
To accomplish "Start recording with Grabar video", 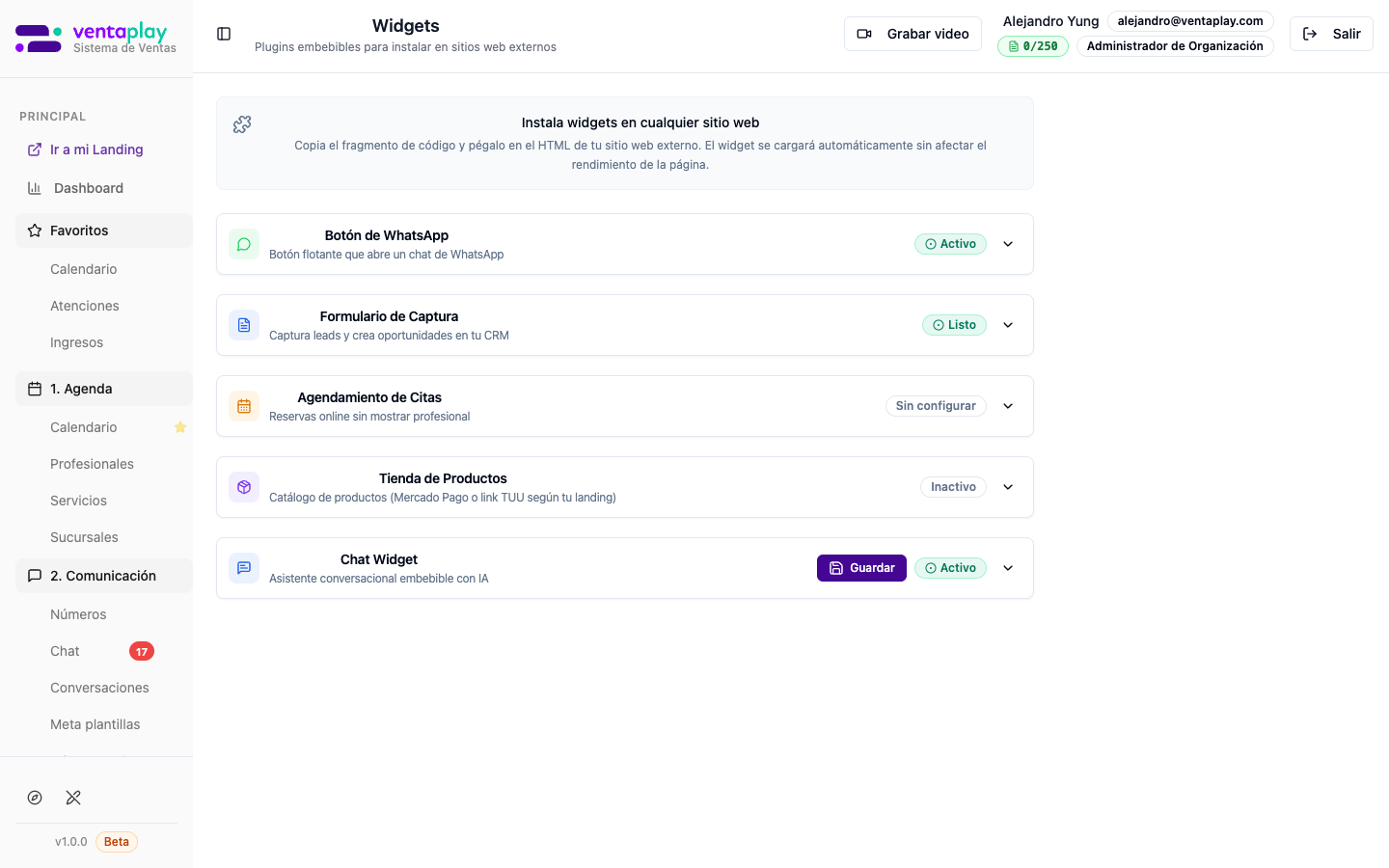I will [x=912, y=34].
